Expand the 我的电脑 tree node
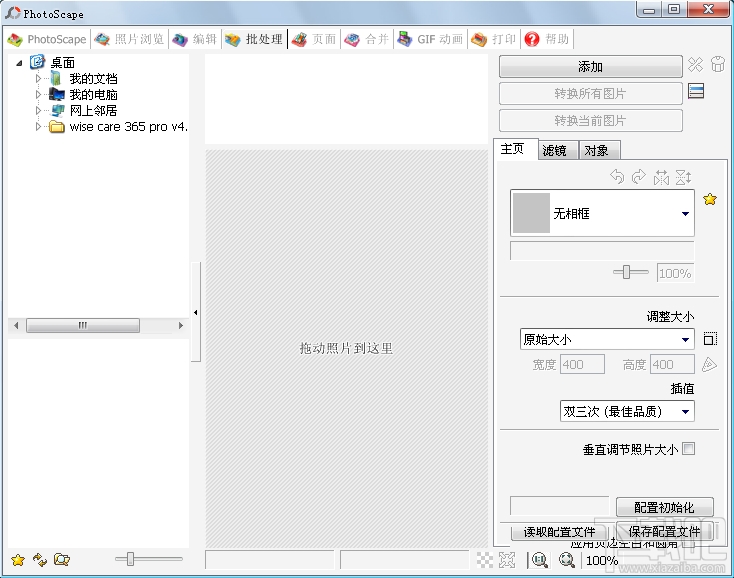 (x=38, y=95)
